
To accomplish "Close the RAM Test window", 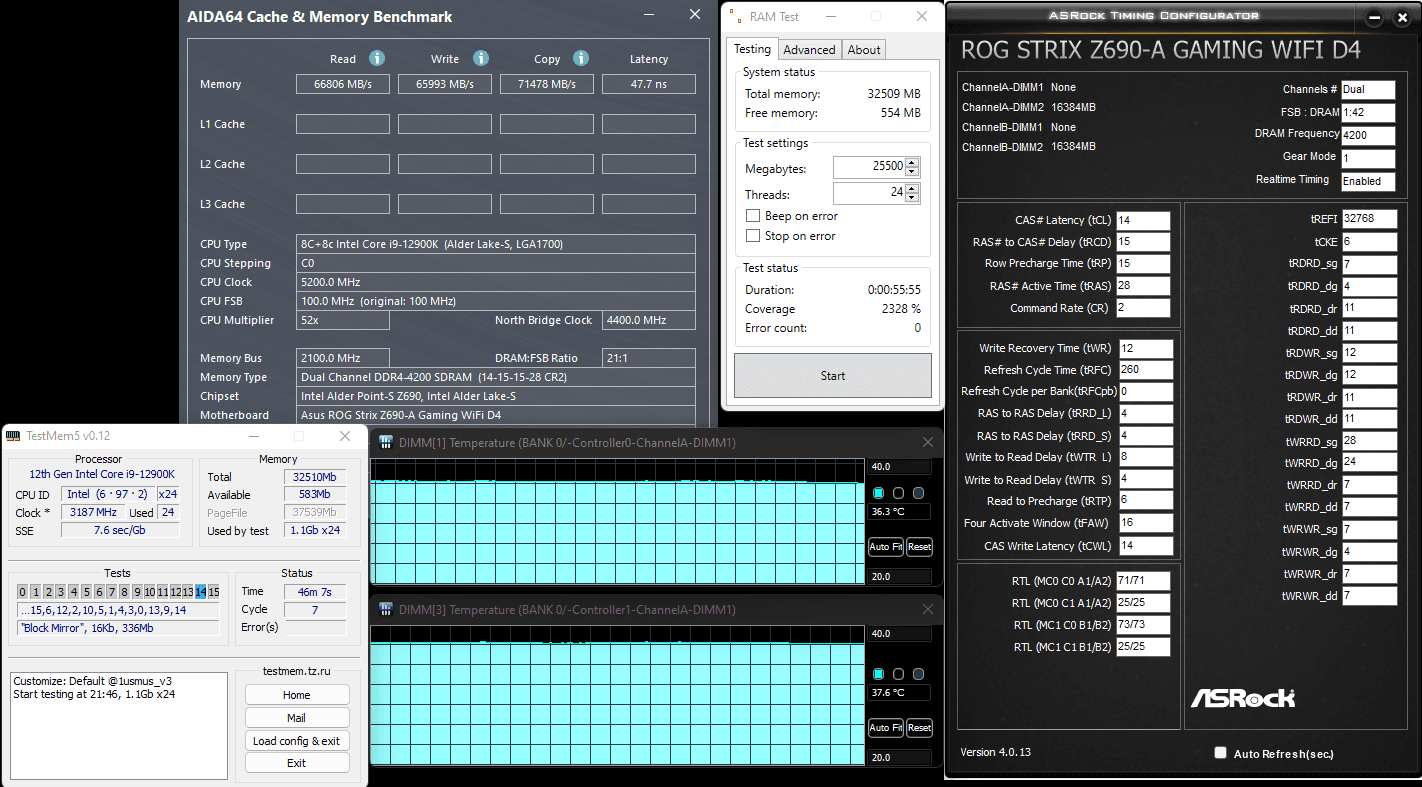I will 922,17.
